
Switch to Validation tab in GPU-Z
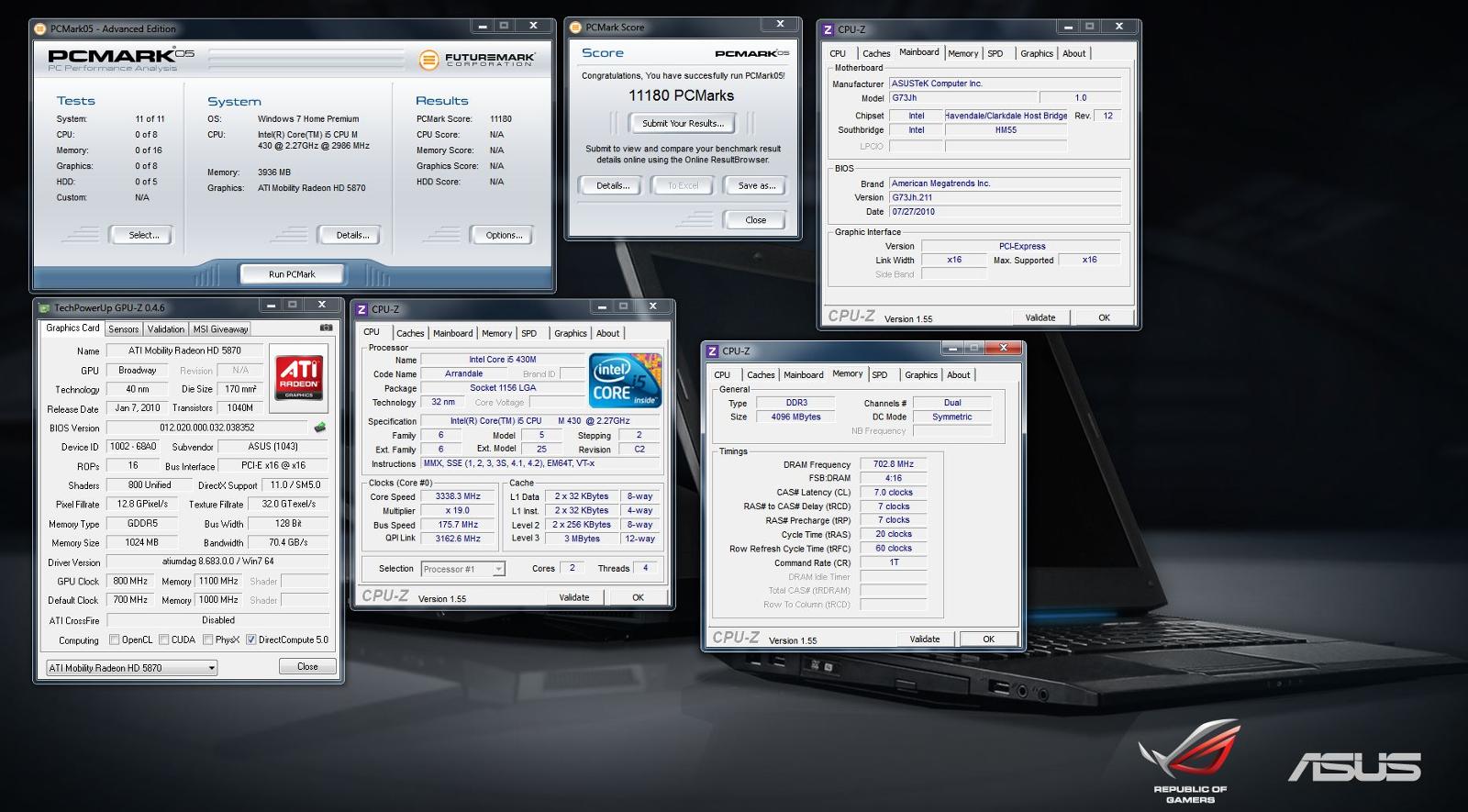coord(166,329)
